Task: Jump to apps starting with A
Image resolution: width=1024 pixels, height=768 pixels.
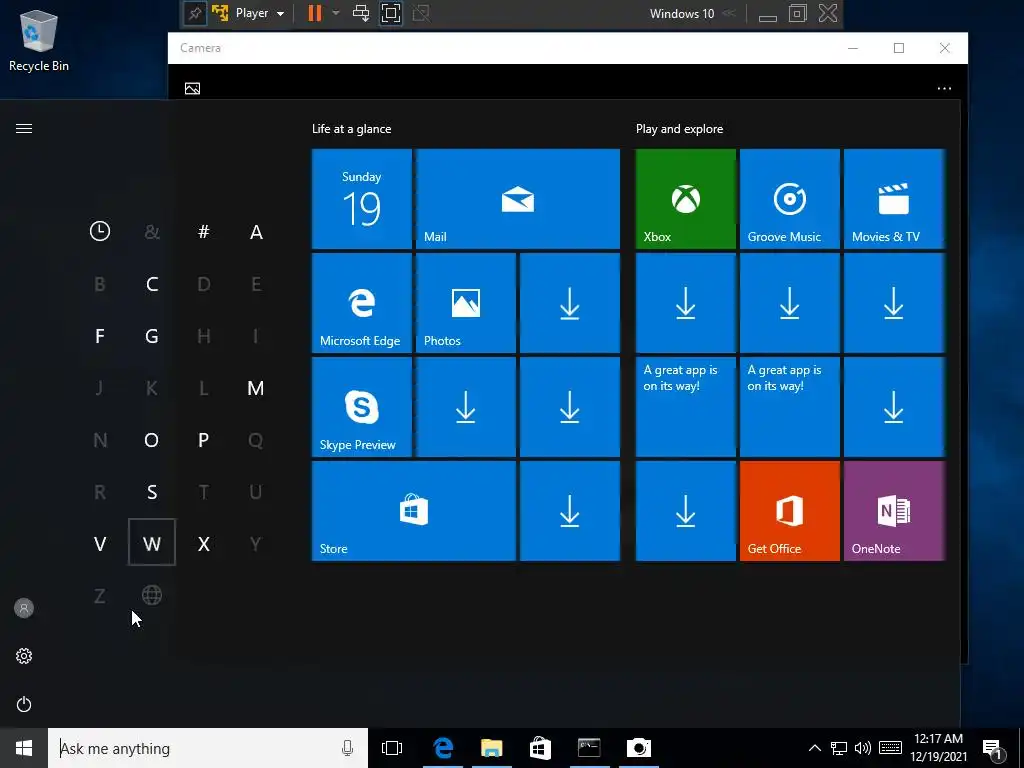Action: coord(256,231)
